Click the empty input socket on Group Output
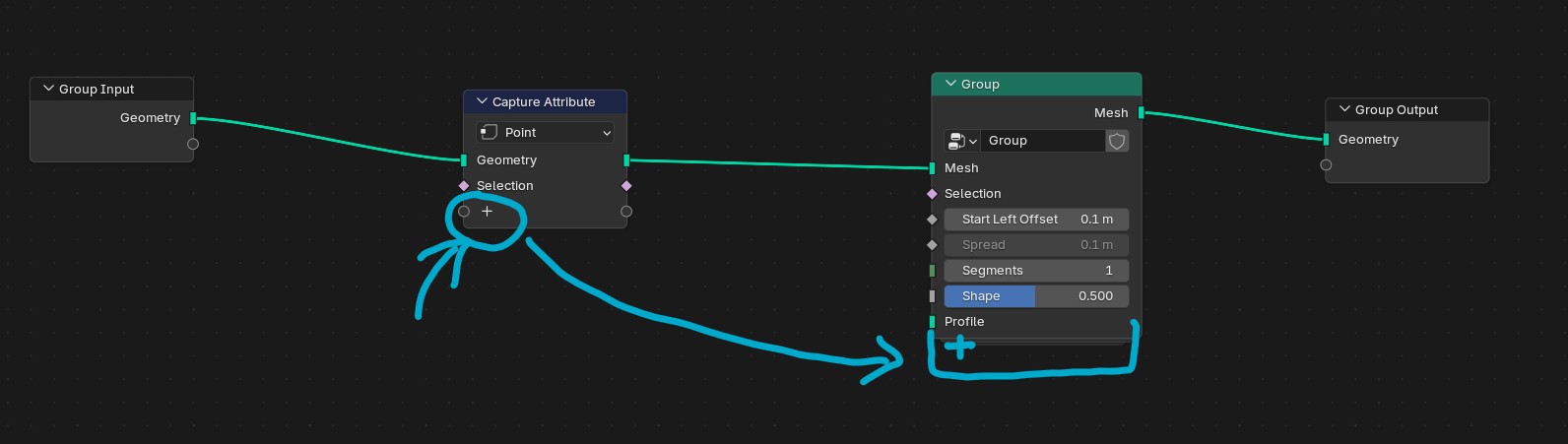Image resolution: width=1568 pixels, height=444 pixels. [1326, 165]
